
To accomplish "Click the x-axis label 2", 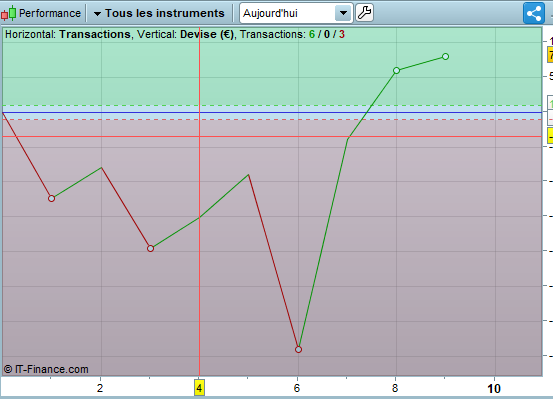I will click(100, 388).
